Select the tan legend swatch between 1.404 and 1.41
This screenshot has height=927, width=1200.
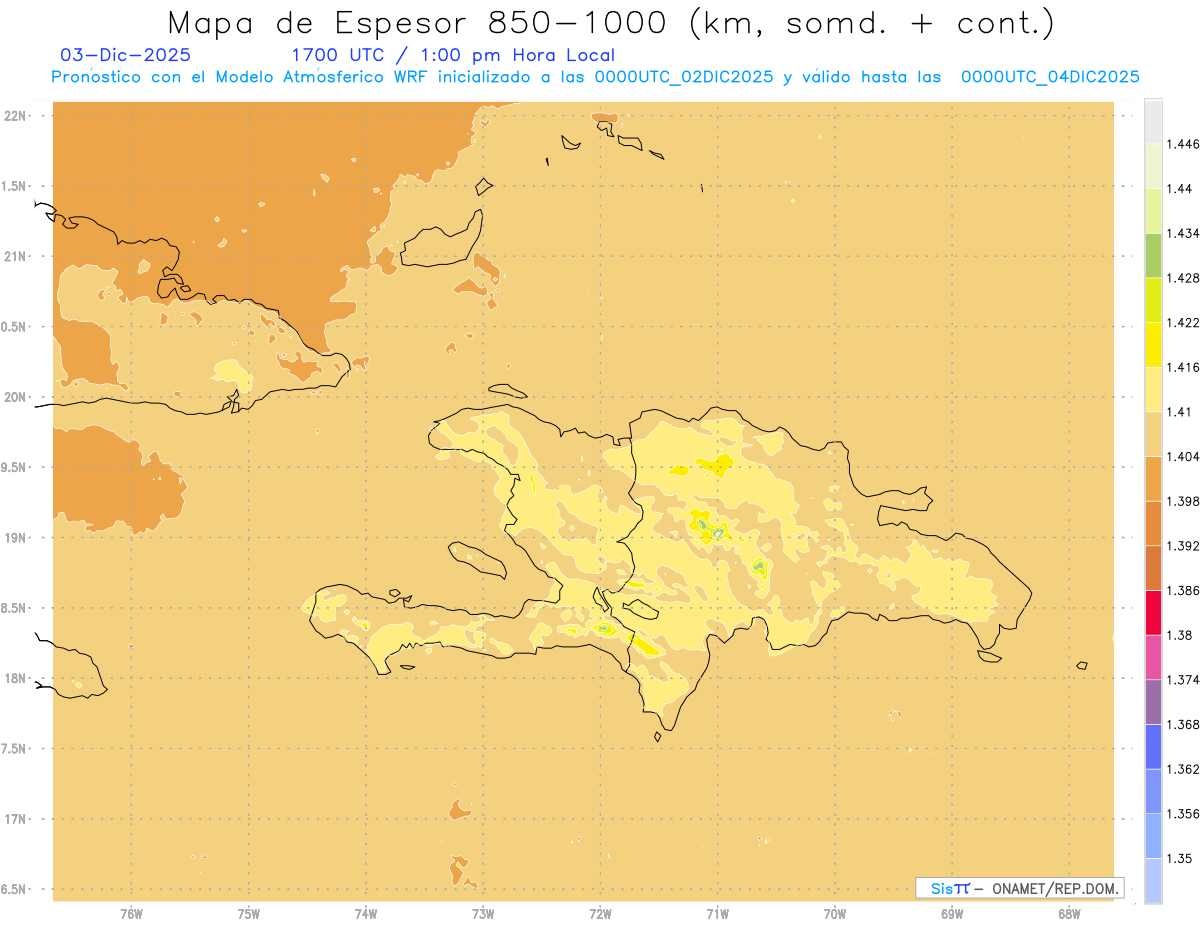pyautogui.click(x=1153, y=434)
